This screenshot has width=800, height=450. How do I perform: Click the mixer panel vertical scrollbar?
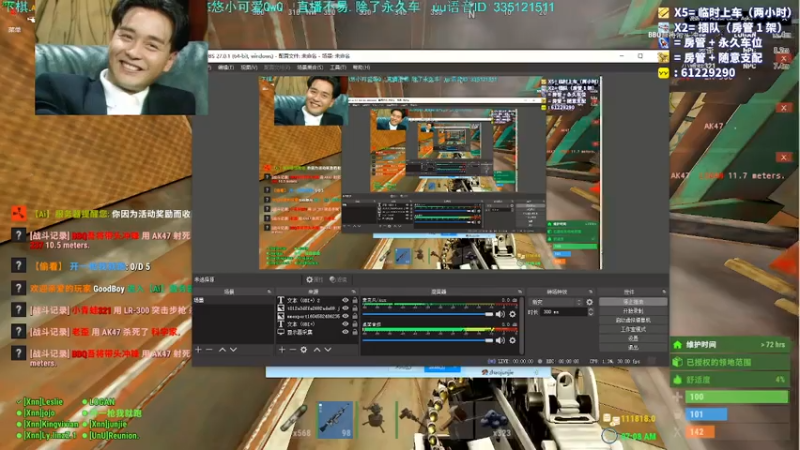point(522,325)
